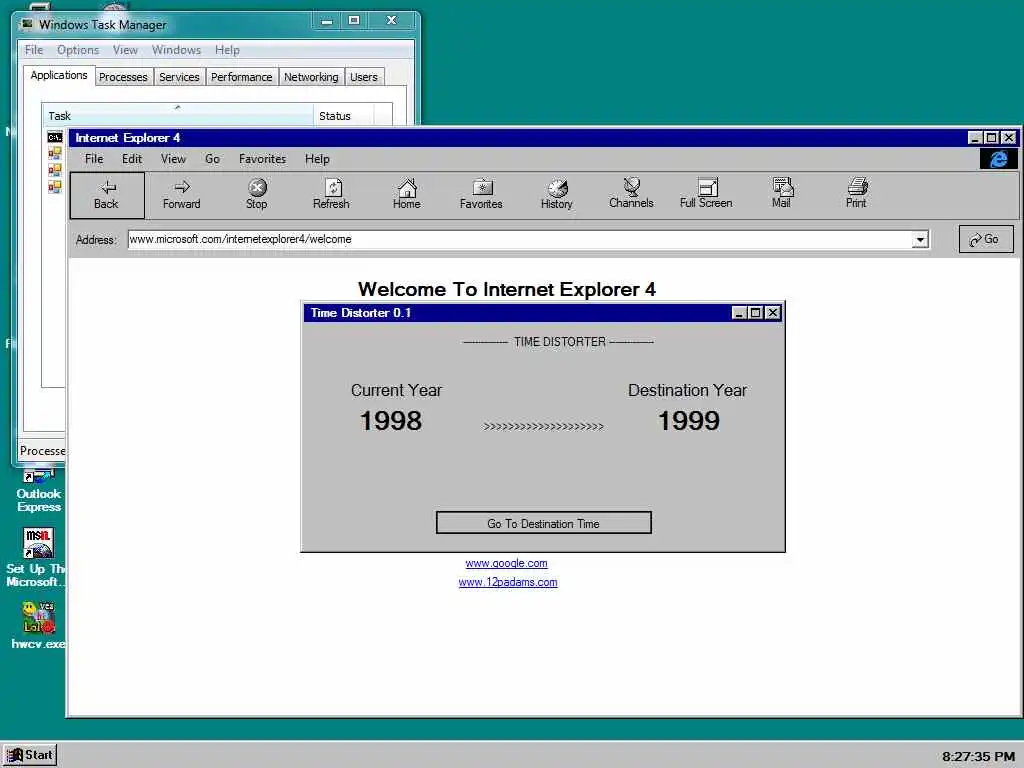
Task: Open the Go menu in Internet Explorer
Action: point(212,159)
